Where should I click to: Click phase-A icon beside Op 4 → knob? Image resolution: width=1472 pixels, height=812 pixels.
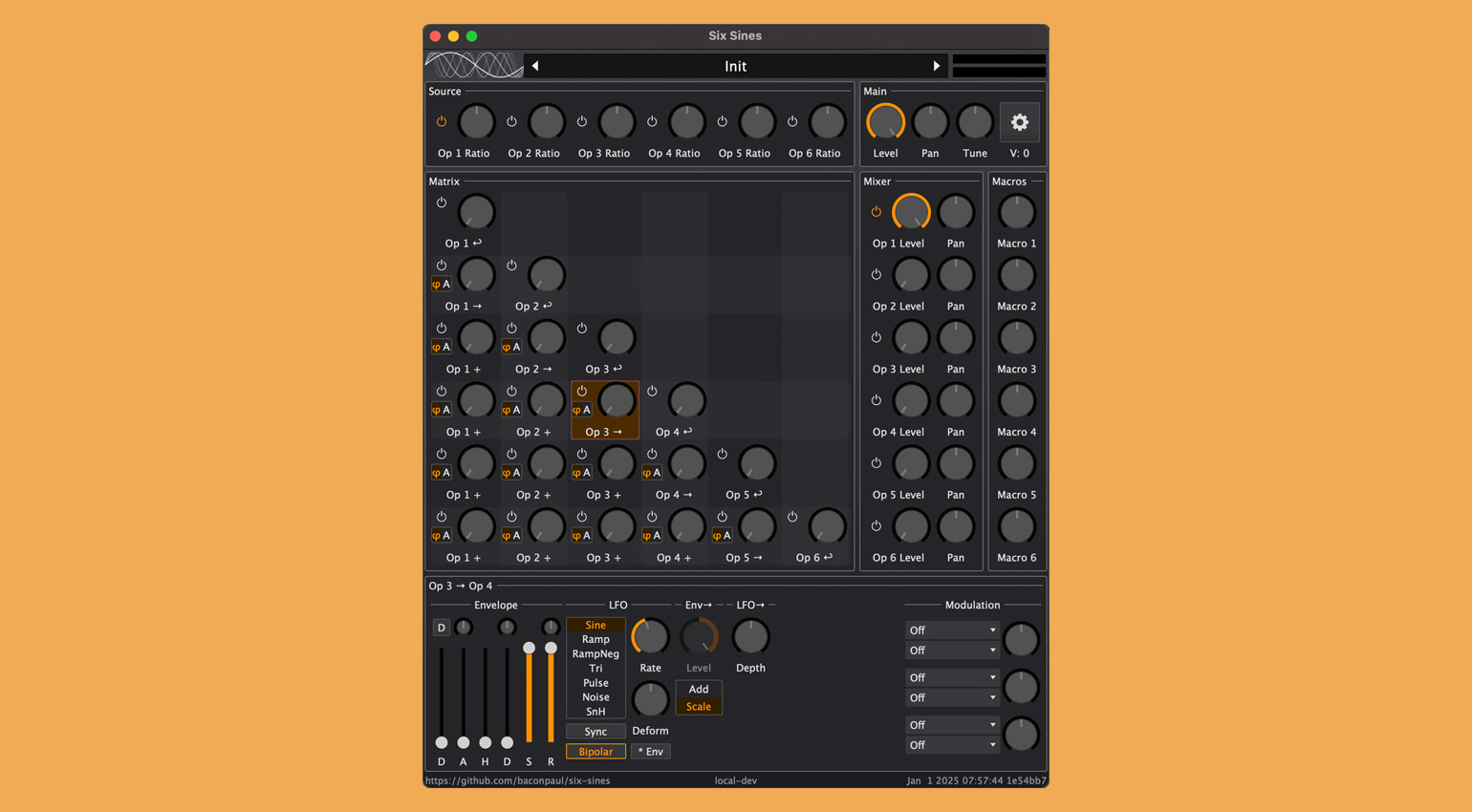[652, 473]
